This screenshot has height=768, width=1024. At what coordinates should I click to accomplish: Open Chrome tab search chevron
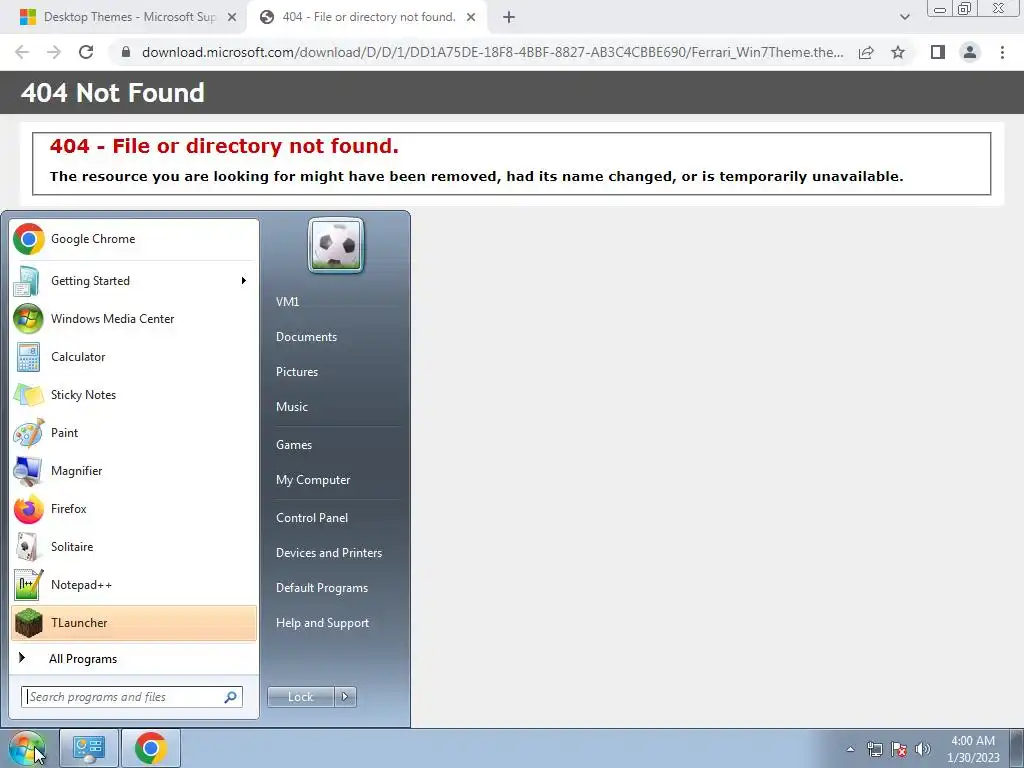(904, 17)
